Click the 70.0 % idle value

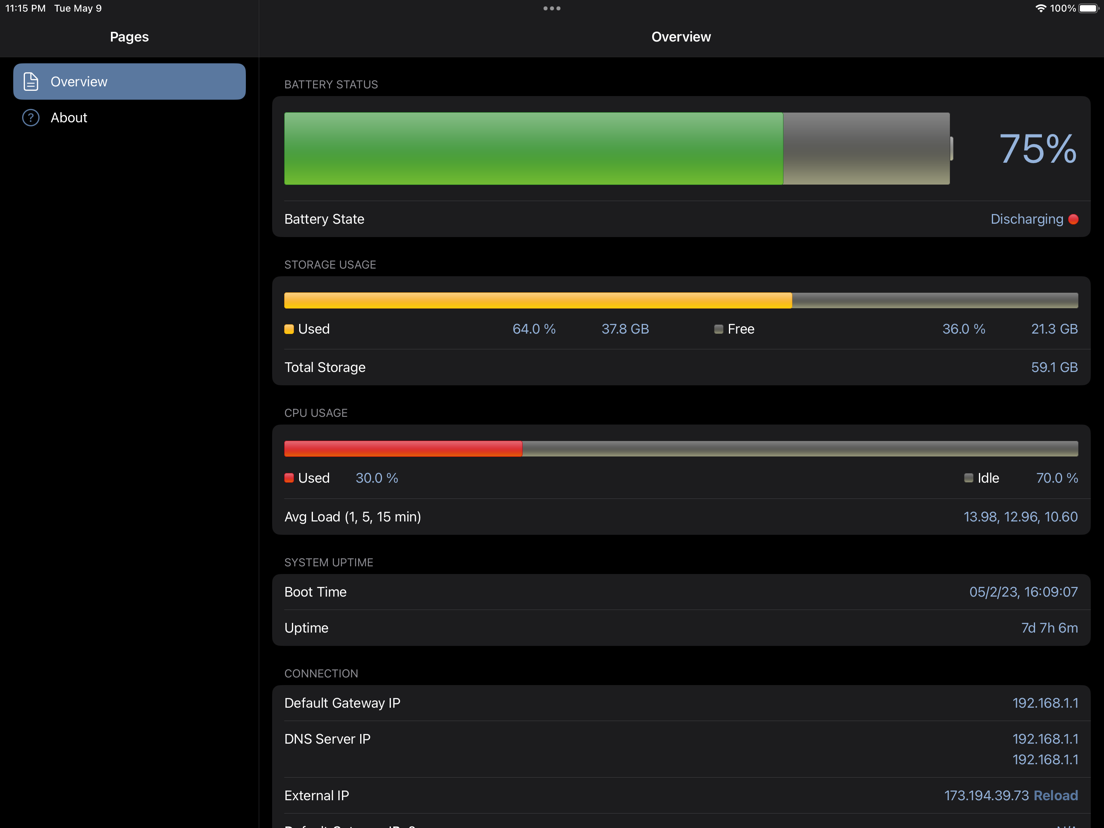point(1057,478)
